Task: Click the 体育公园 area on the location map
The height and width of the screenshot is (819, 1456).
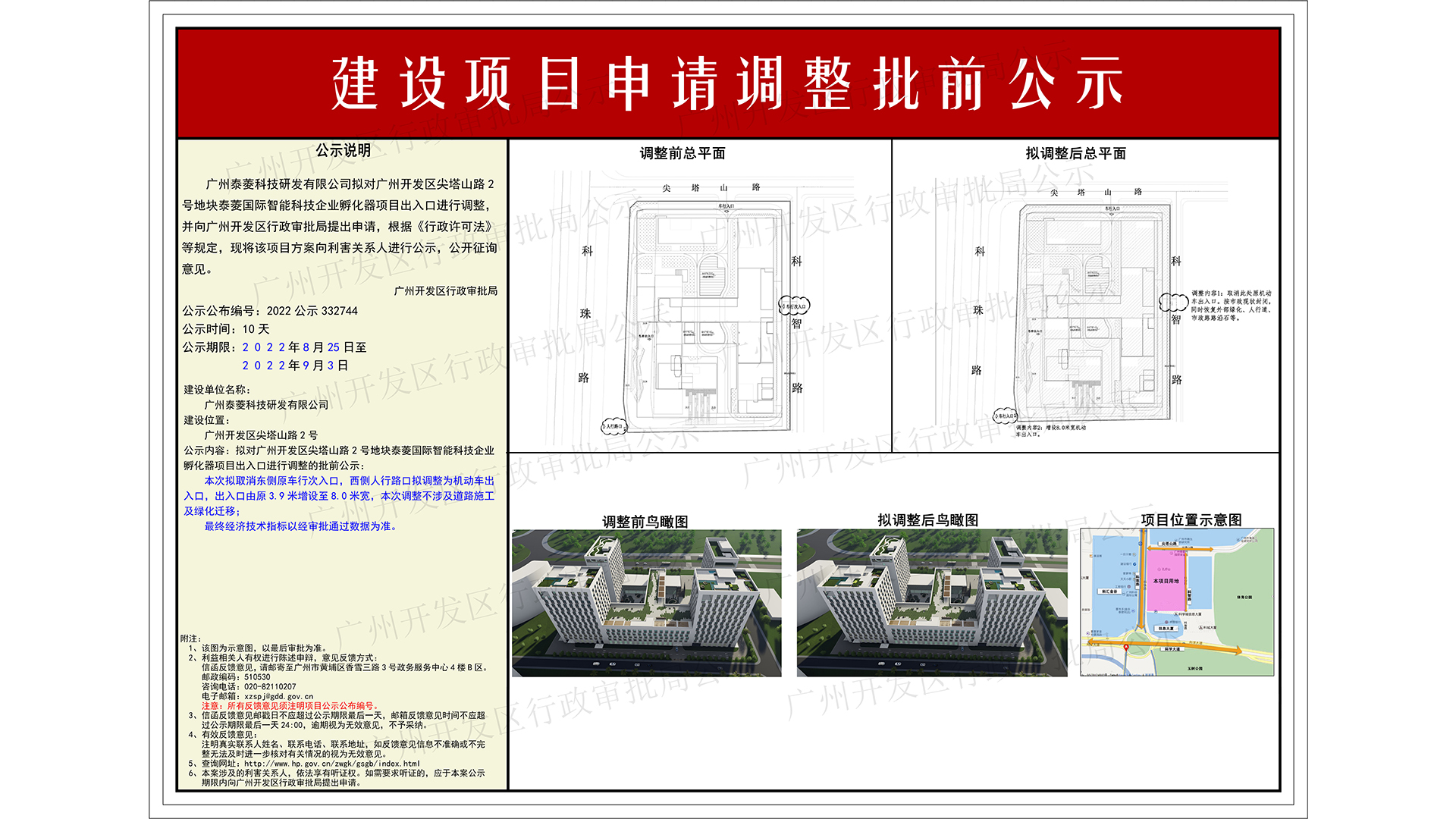Action: click(x=1244, y=598)
